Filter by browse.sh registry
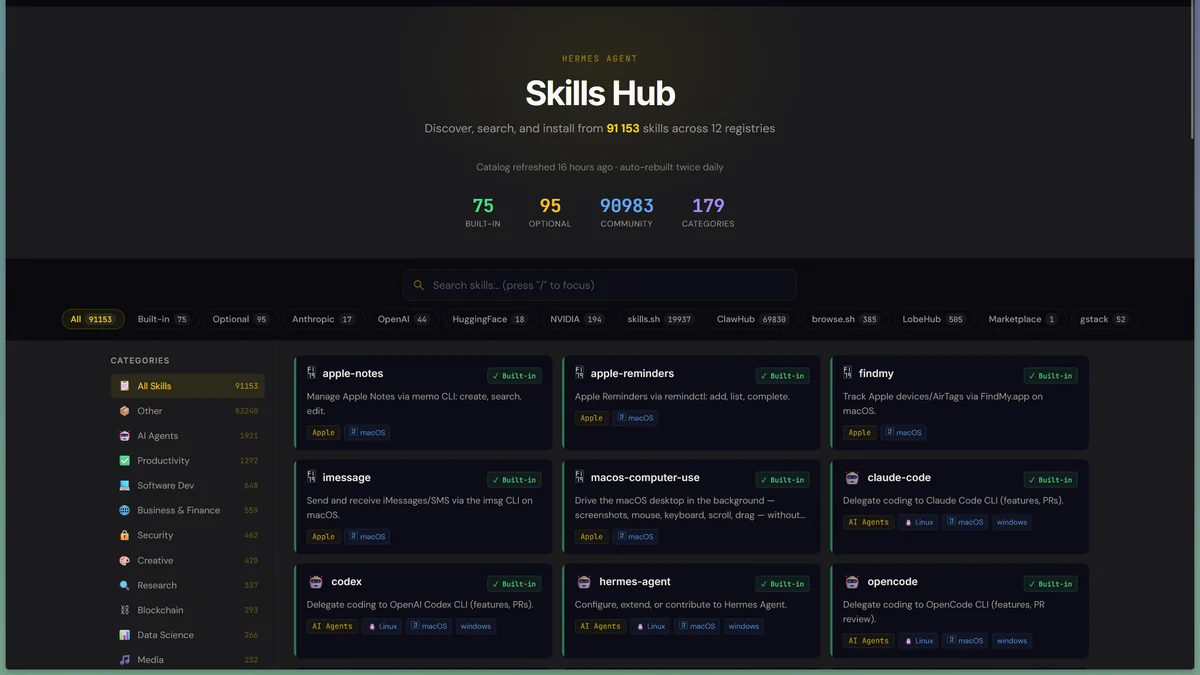Image resolution: width=1200 pixels, height=675 pixels. 844,319
